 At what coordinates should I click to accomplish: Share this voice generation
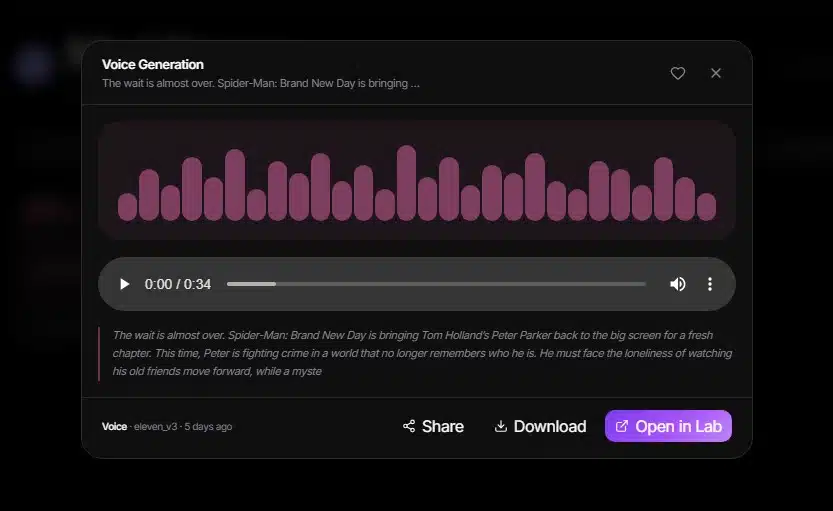433,426
